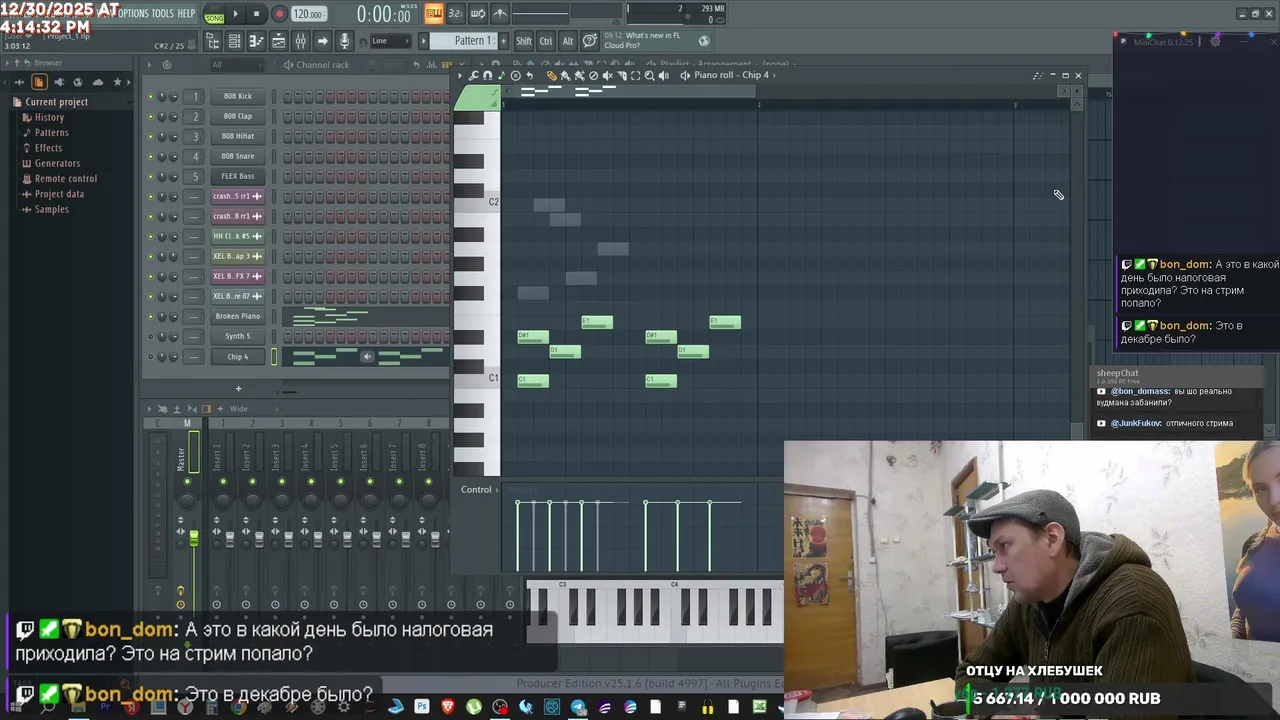The height and width of the screenshot is (720, 1280).
Task: Click the Brave browser taskbar icon
Action: (x=447, y=707)
